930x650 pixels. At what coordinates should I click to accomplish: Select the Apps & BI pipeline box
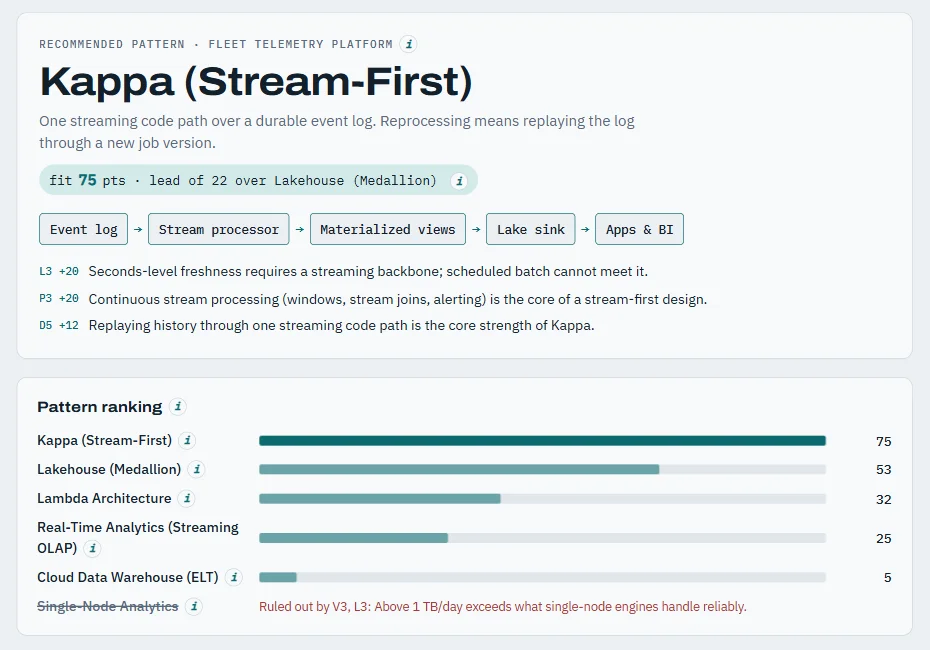[639, 229]
